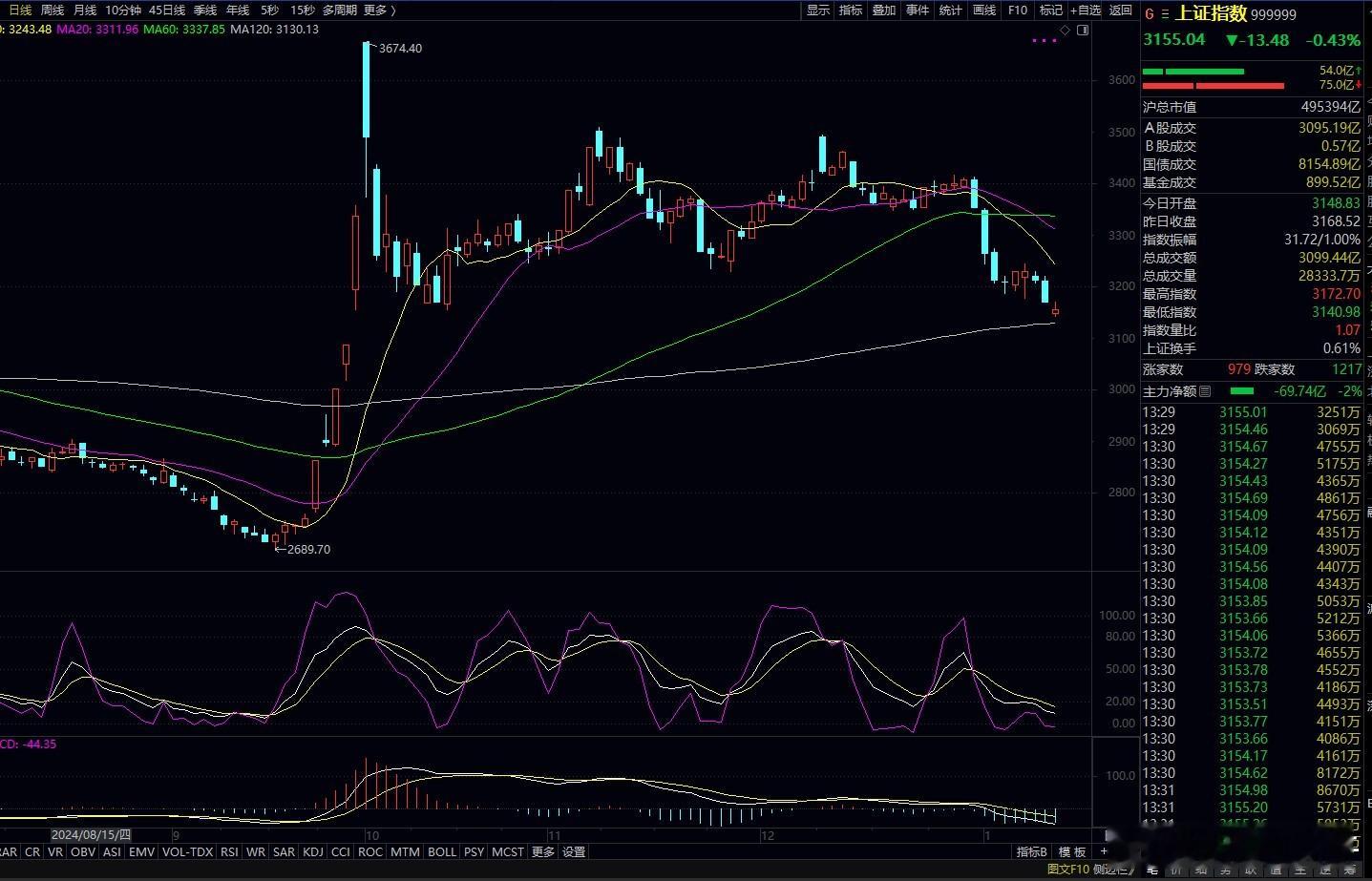
Task: Open 图文F10 in the status bar
Action: pyautogui.click(x=1068, y=870)
